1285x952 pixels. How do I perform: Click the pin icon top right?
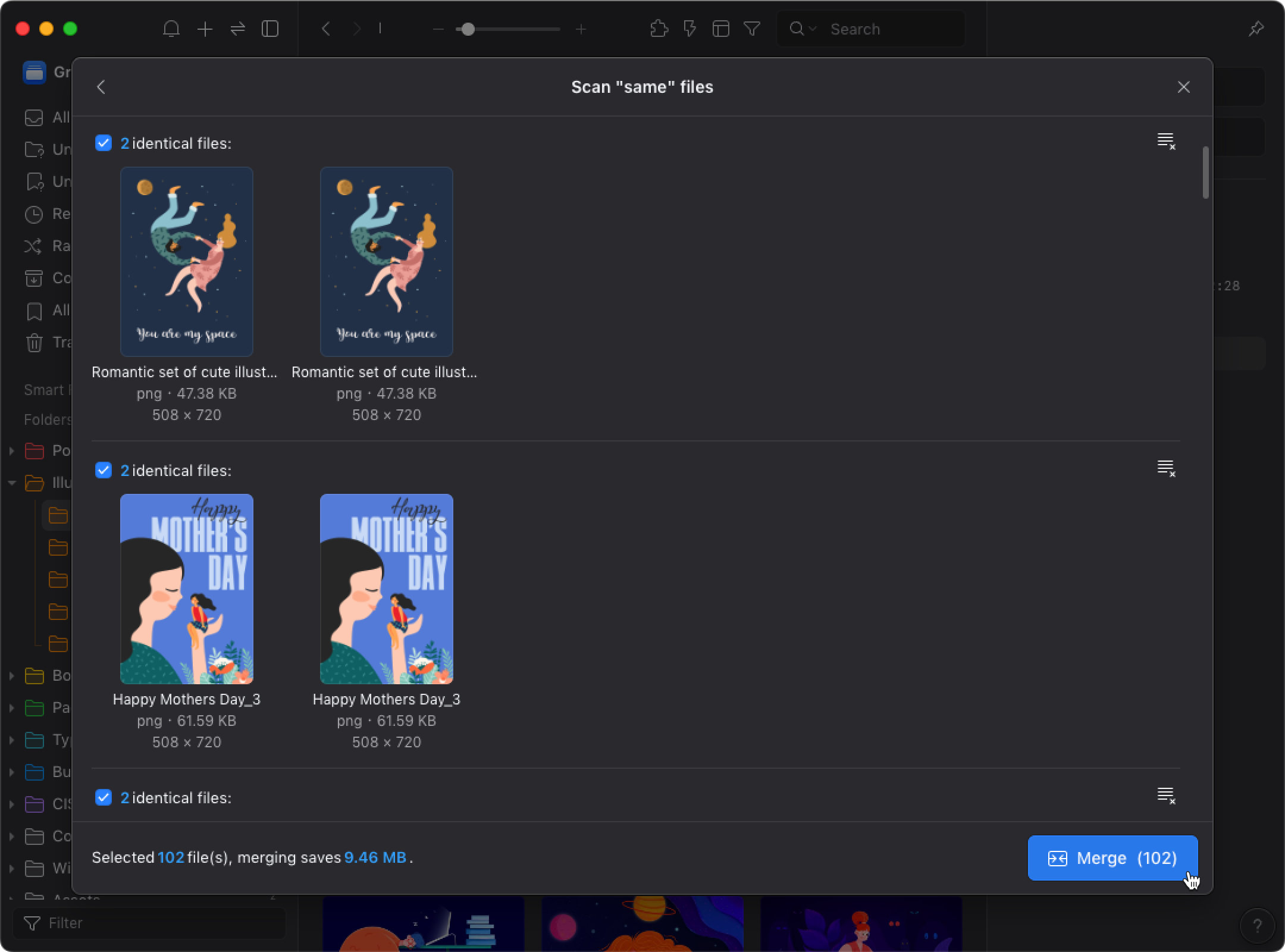point(1257,28)
